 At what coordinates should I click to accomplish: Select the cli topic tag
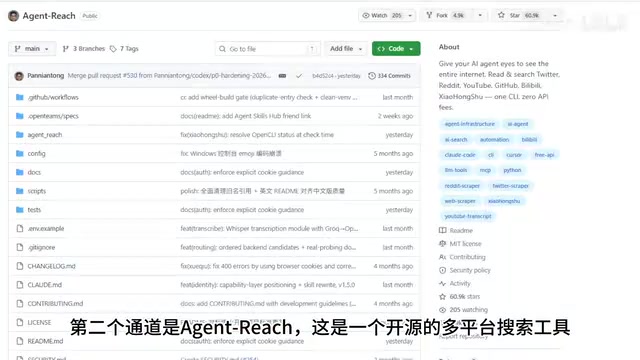point(491,155)
